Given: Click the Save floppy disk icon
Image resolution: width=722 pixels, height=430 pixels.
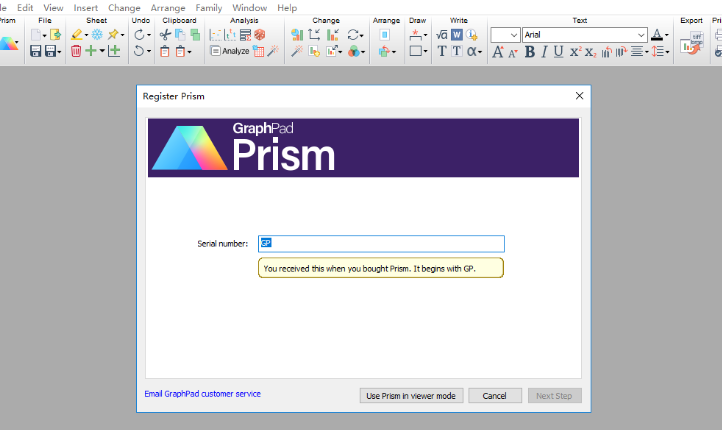Looking at the screenshot, I should pos(35,51).
